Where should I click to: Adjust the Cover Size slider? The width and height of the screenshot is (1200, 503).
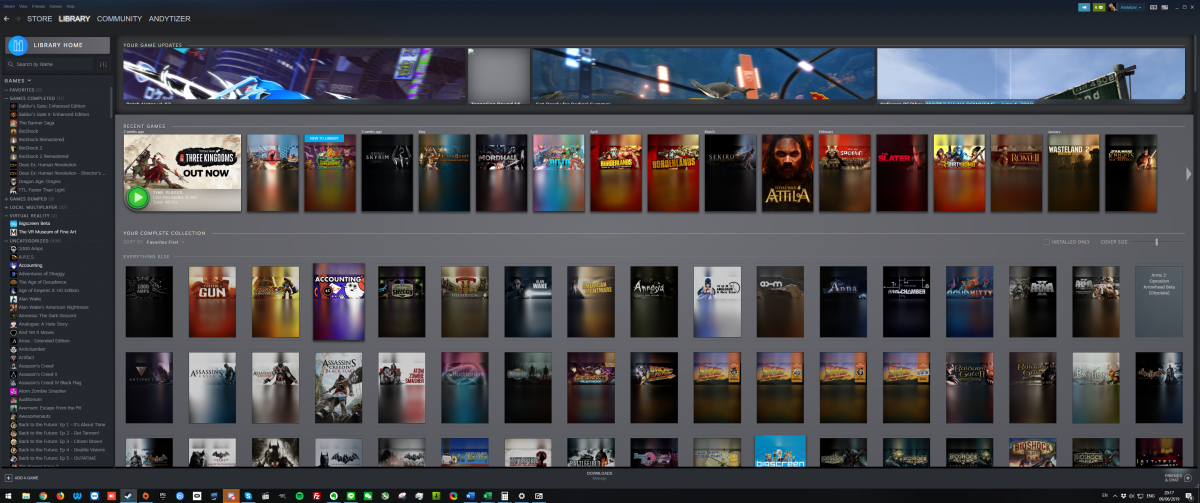1157,241
